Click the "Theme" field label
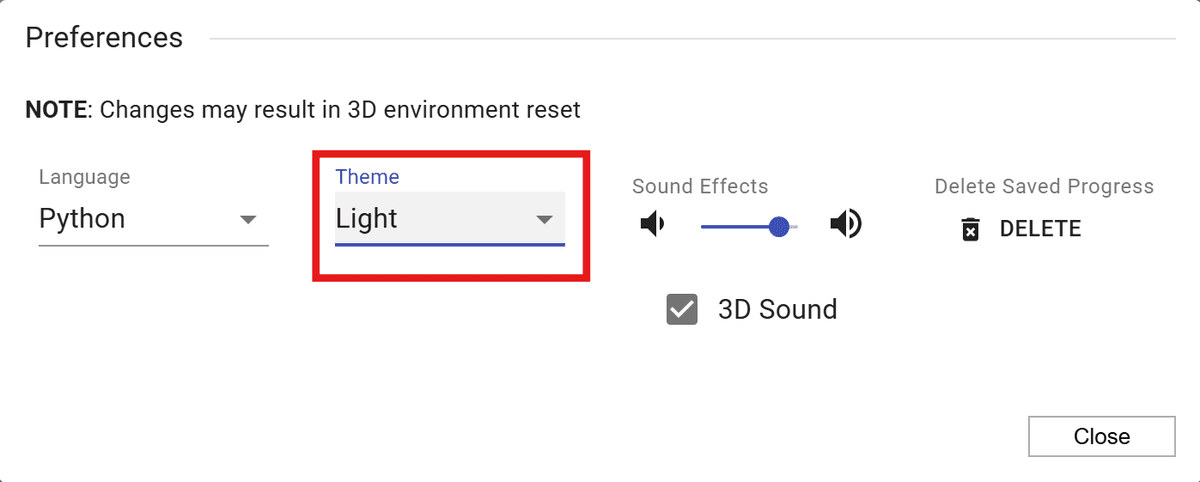1200x482 pixels. click(367, 177)
